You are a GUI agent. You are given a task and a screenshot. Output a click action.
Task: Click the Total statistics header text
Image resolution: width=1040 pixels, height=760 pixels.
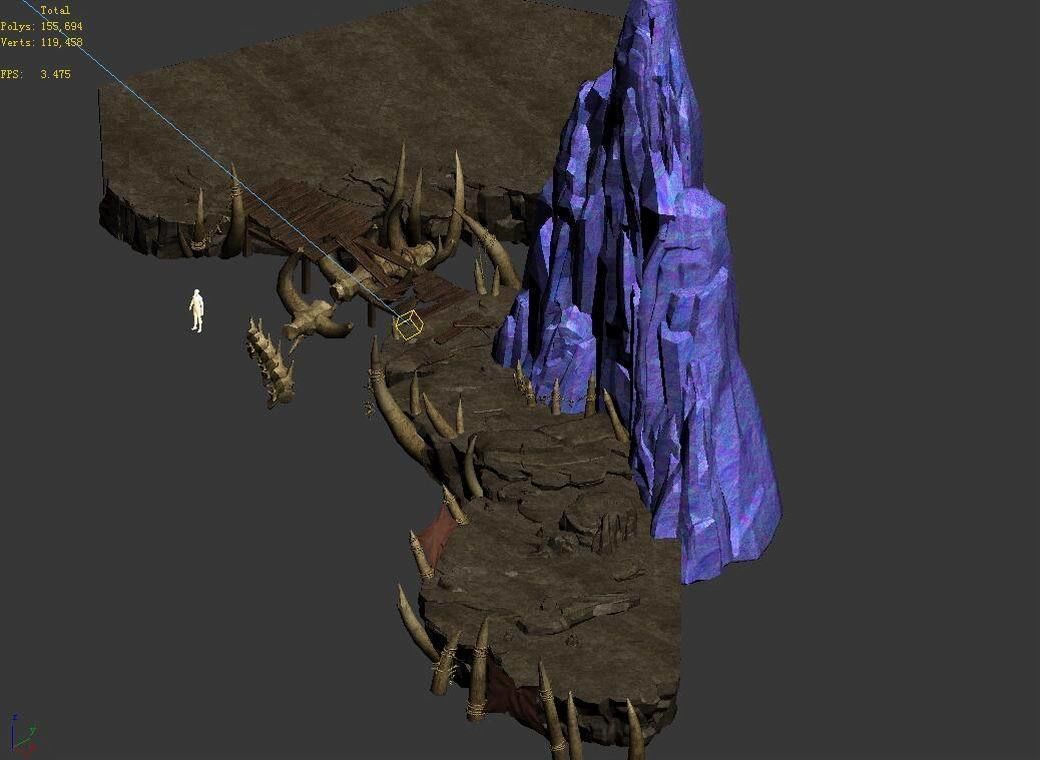point(55,11)
